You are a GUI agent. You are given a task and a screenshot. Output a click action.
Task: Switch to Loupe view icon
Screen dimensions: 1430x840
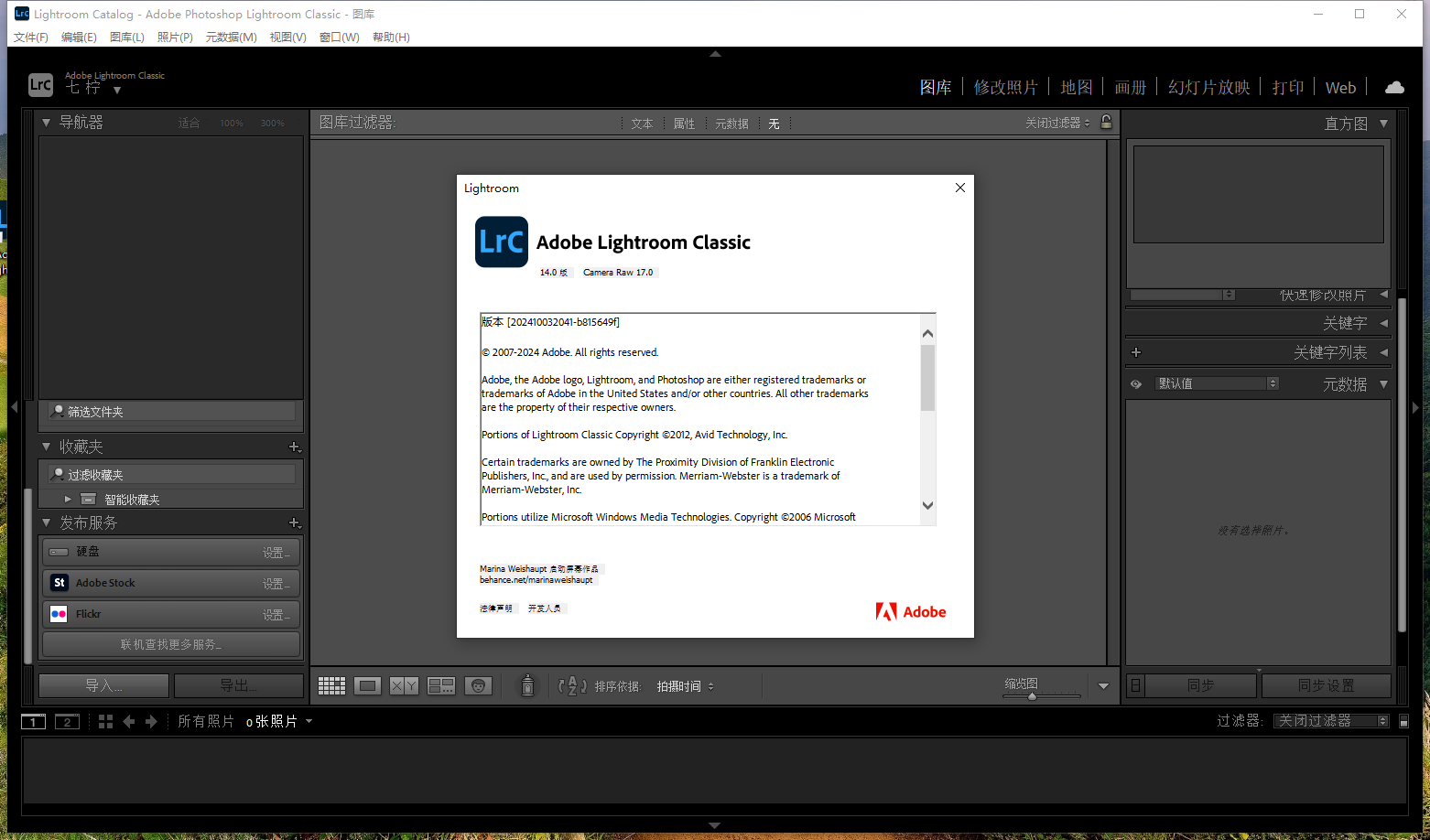[x=367, y=685]
